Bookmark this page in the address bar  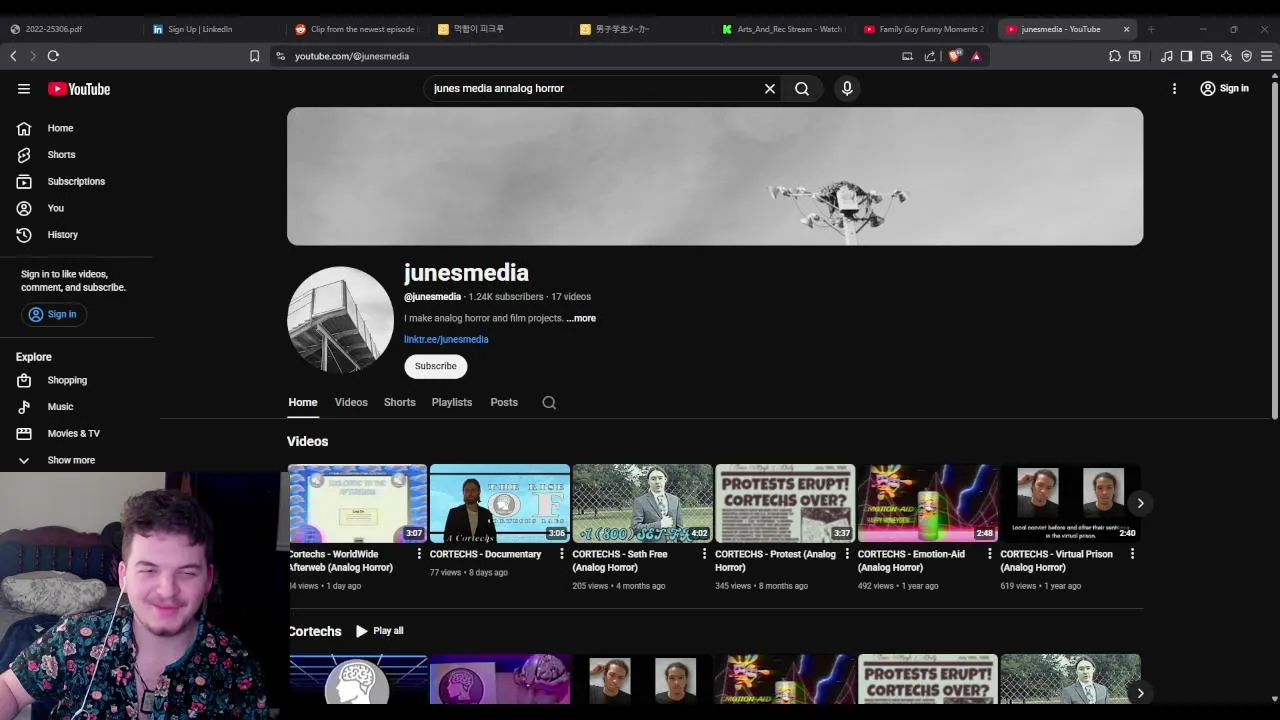click(254, 56)
